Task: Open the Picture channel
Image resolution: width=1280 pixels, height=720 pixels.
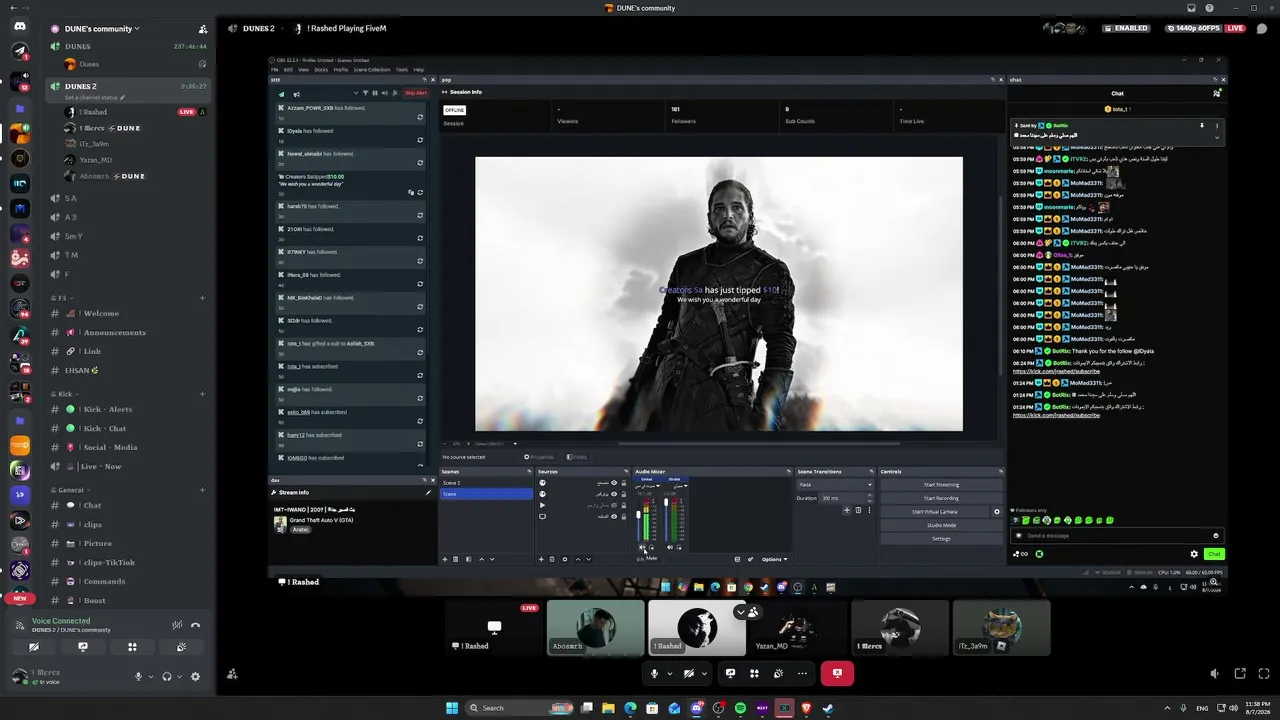Action: click(129, 543)
